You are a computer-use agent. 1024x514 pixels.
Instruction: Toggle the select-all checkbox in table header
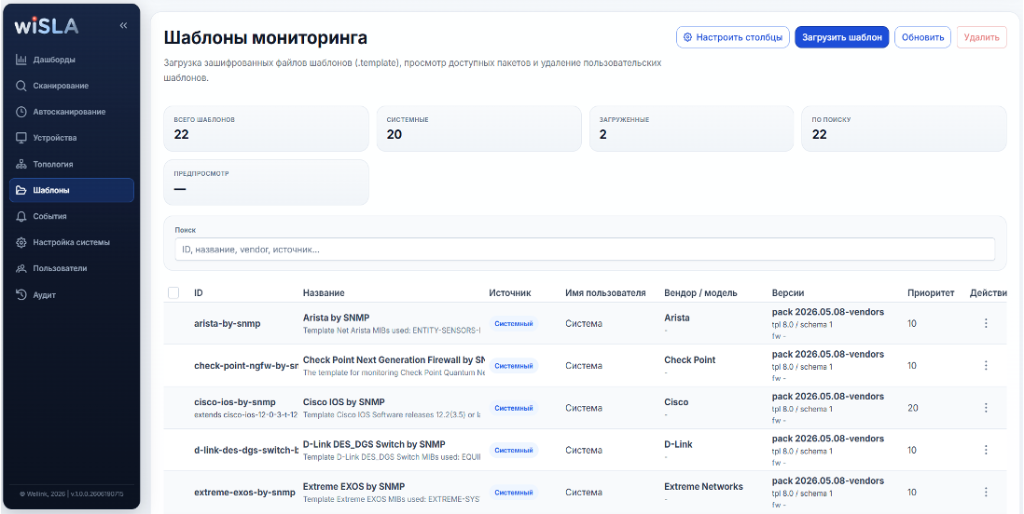pos(173,293)
